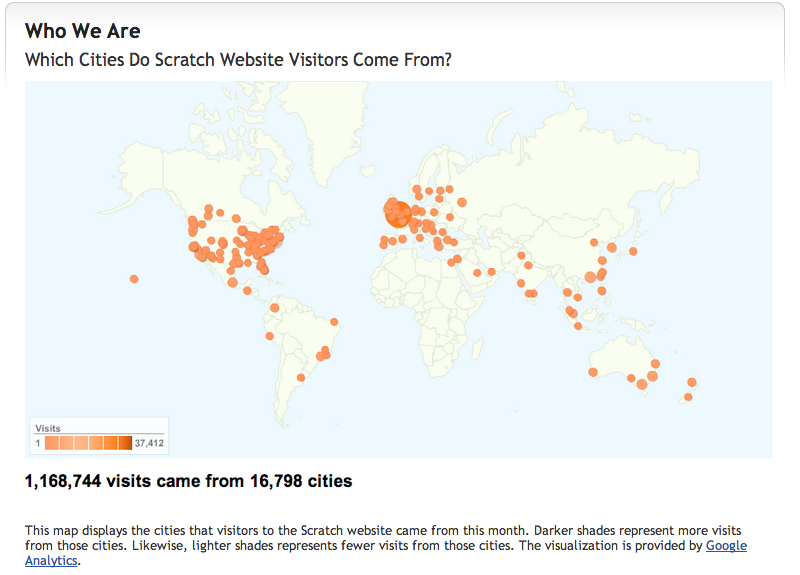
Task: Select the northeastern Australia coast marker
Action: [x=655, y=364]
